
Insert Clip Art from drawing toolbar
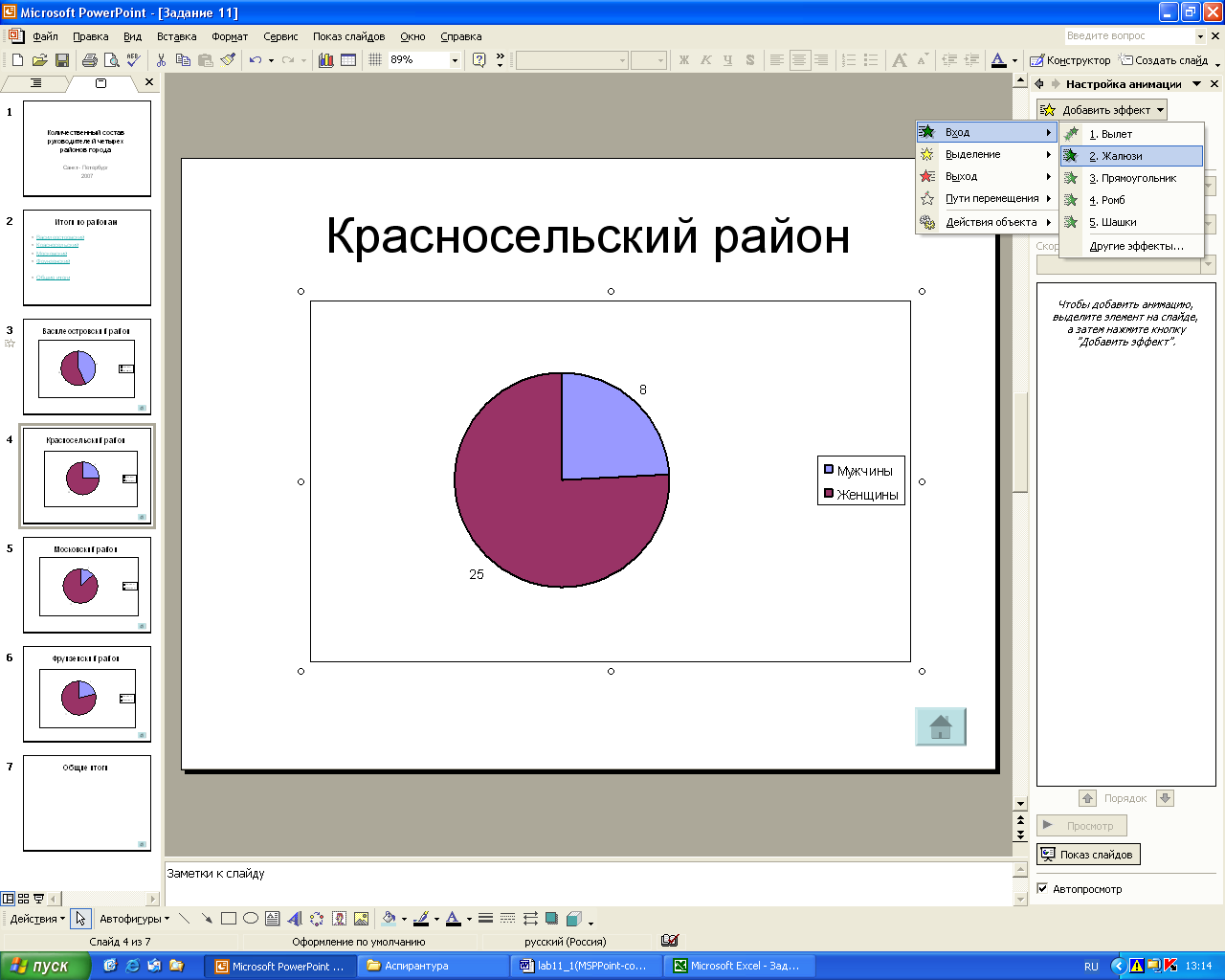(339, 919)
